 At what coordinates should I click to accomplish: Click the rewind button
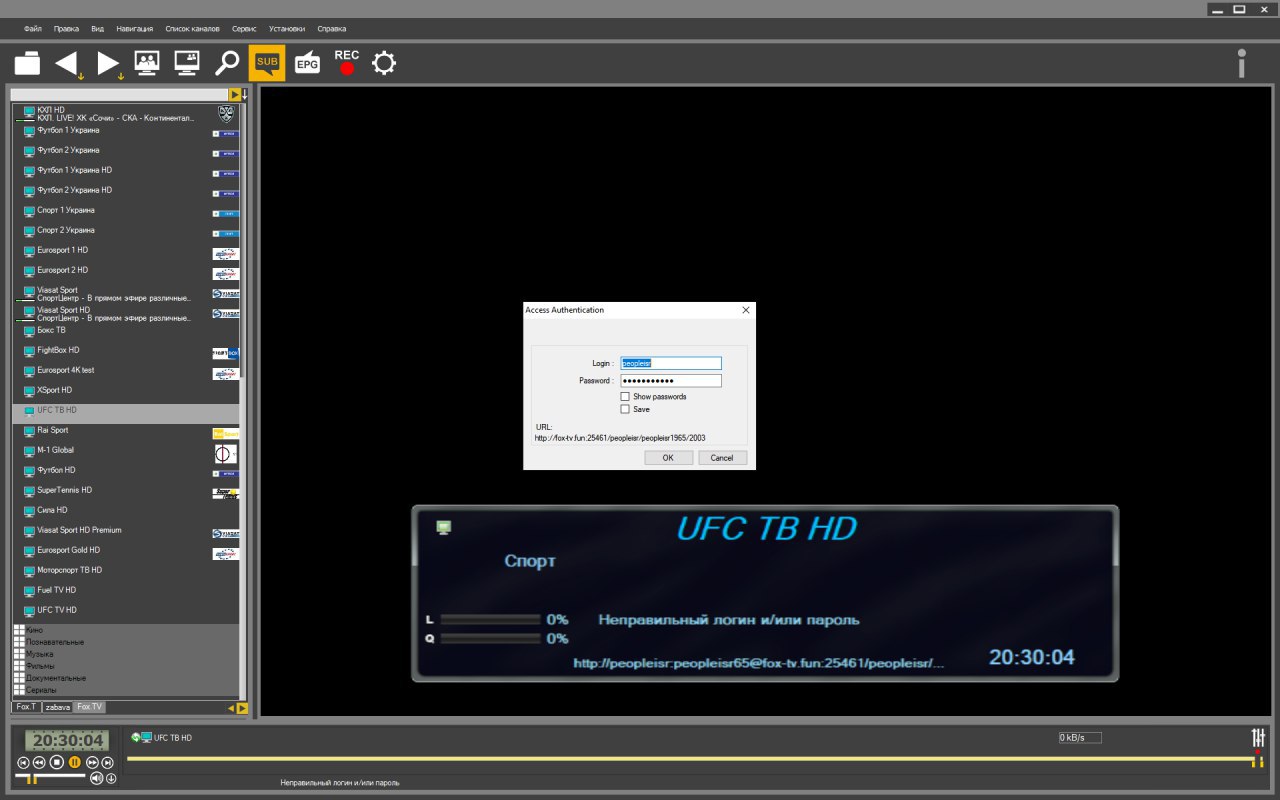point(39,762)
